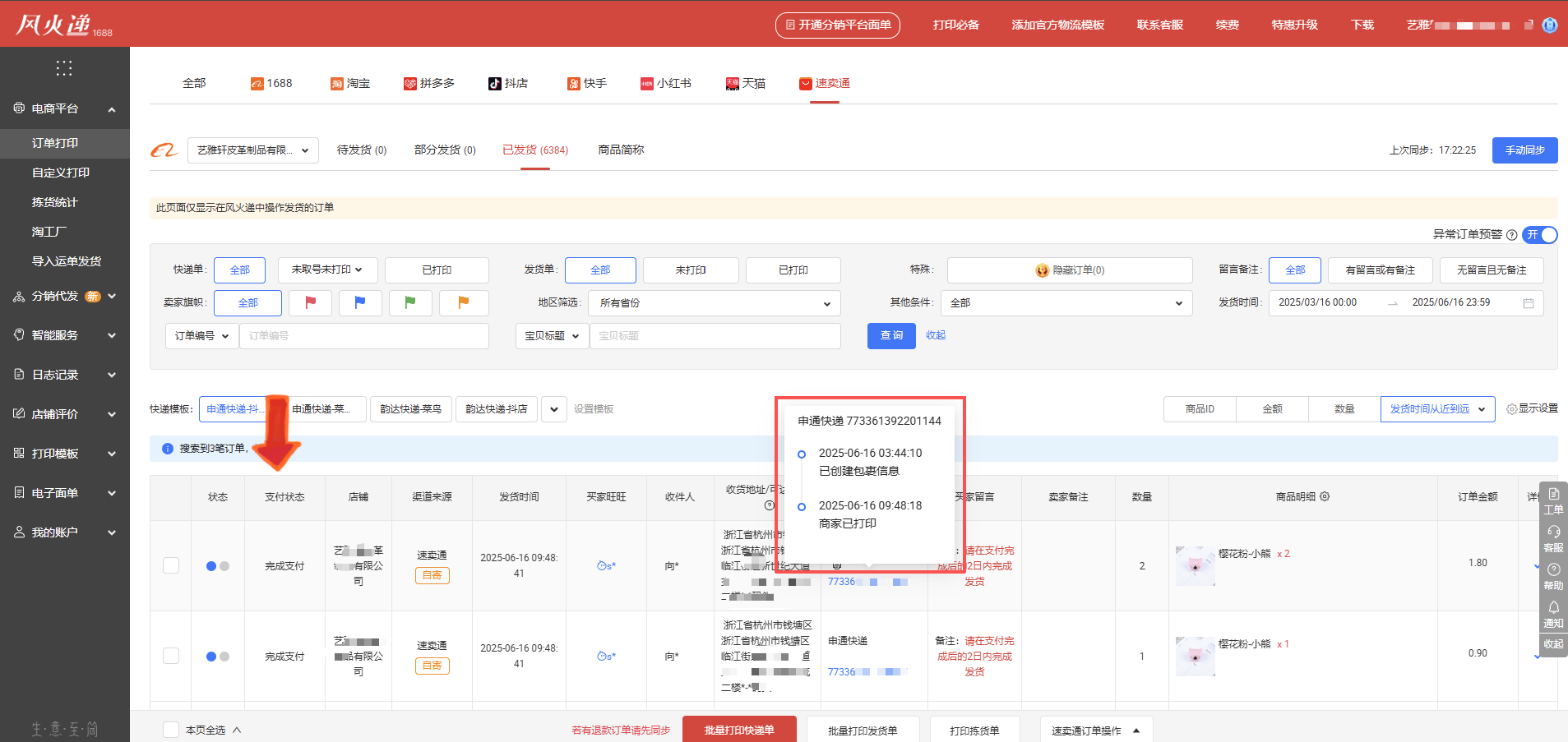Open the 宝贝标题 search type dropdown
The image size is (1568, 742).
pyautogui.click(x=553, y=336)
